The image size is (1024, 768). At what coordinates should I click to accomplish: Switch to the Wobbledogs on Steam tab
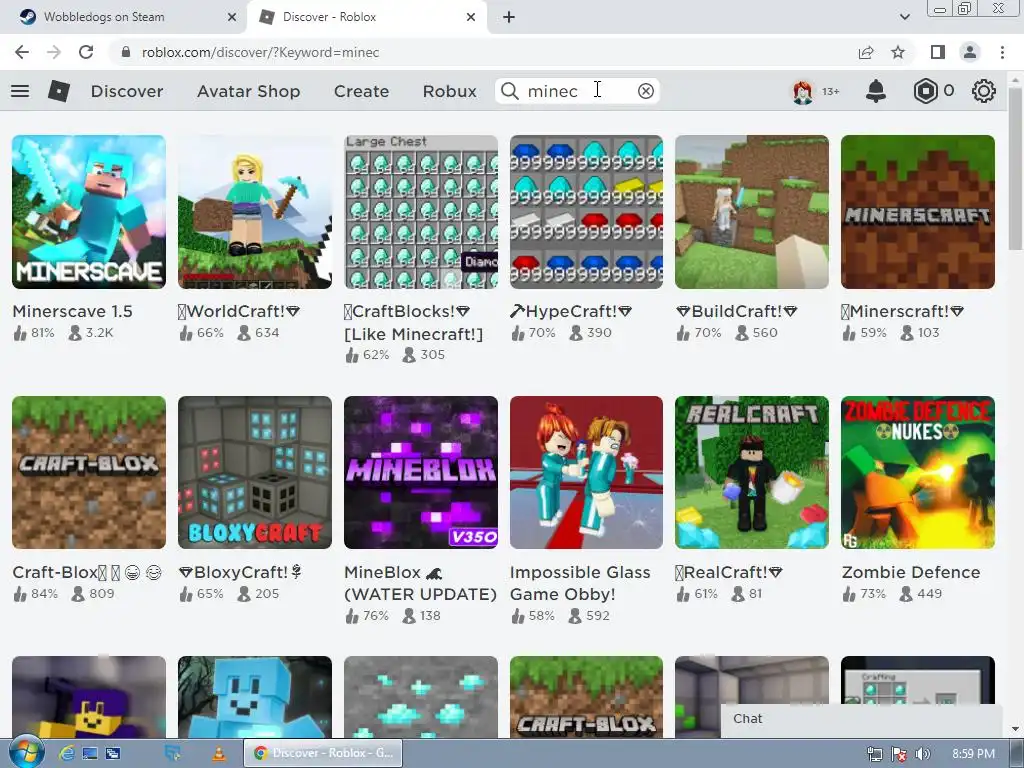[x=123, y=17]
